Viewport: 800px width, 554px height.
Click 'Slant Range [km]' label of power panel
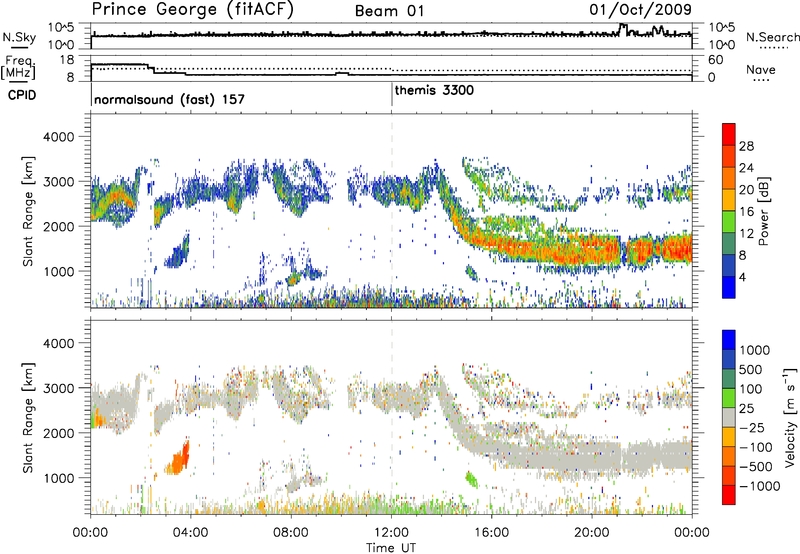tap(28, 211)
